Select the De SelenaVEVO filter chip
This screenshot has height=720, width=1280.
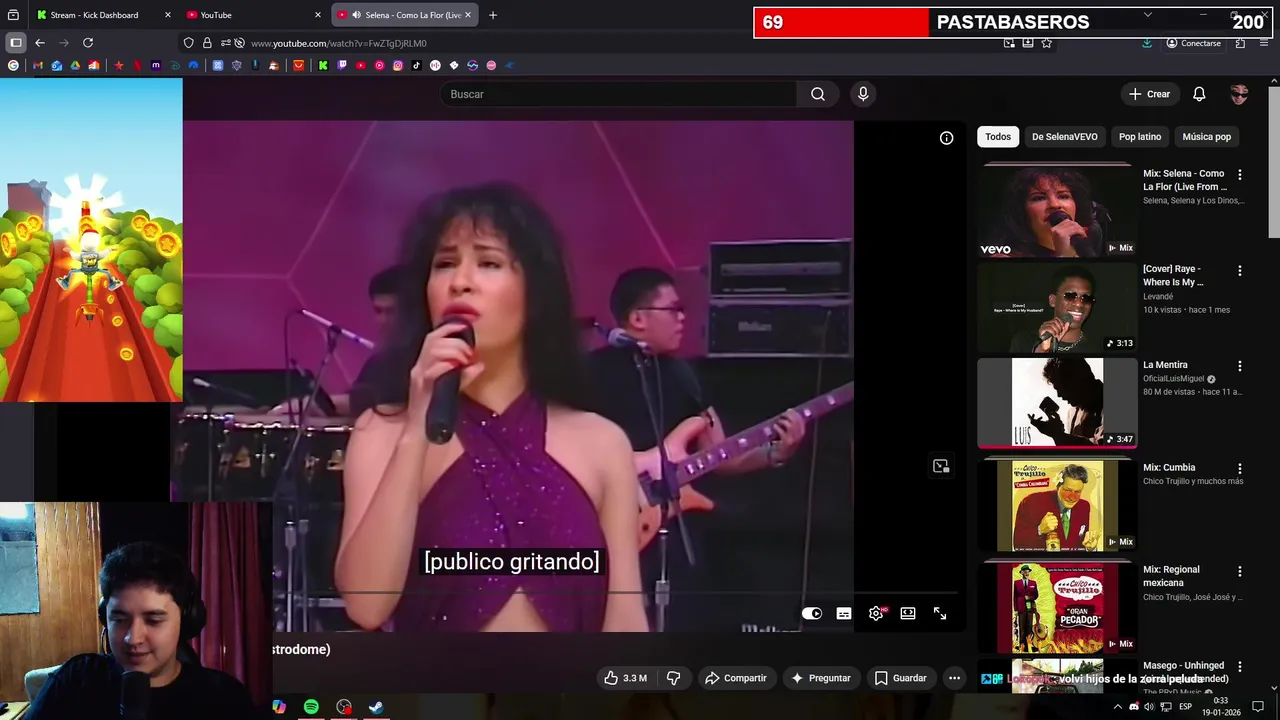point(1065,137)
